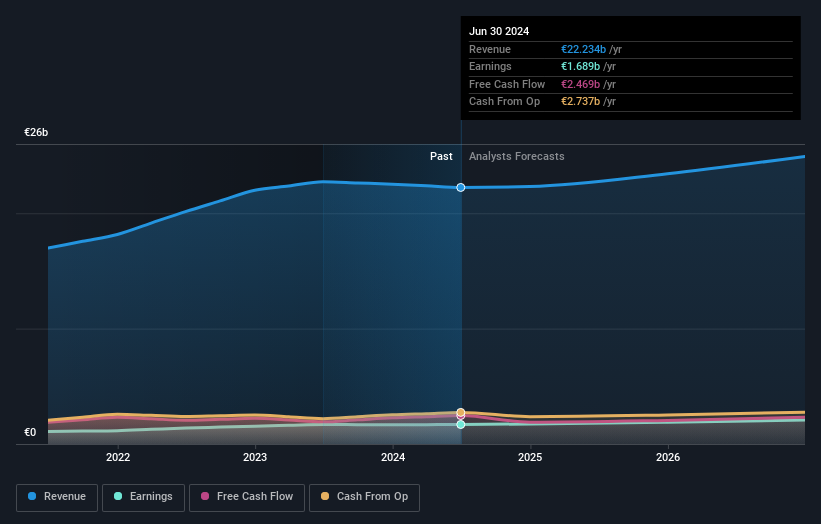Click the Cash From Op orange data point marker
The image size is (821, 524).
pos(461,412)
